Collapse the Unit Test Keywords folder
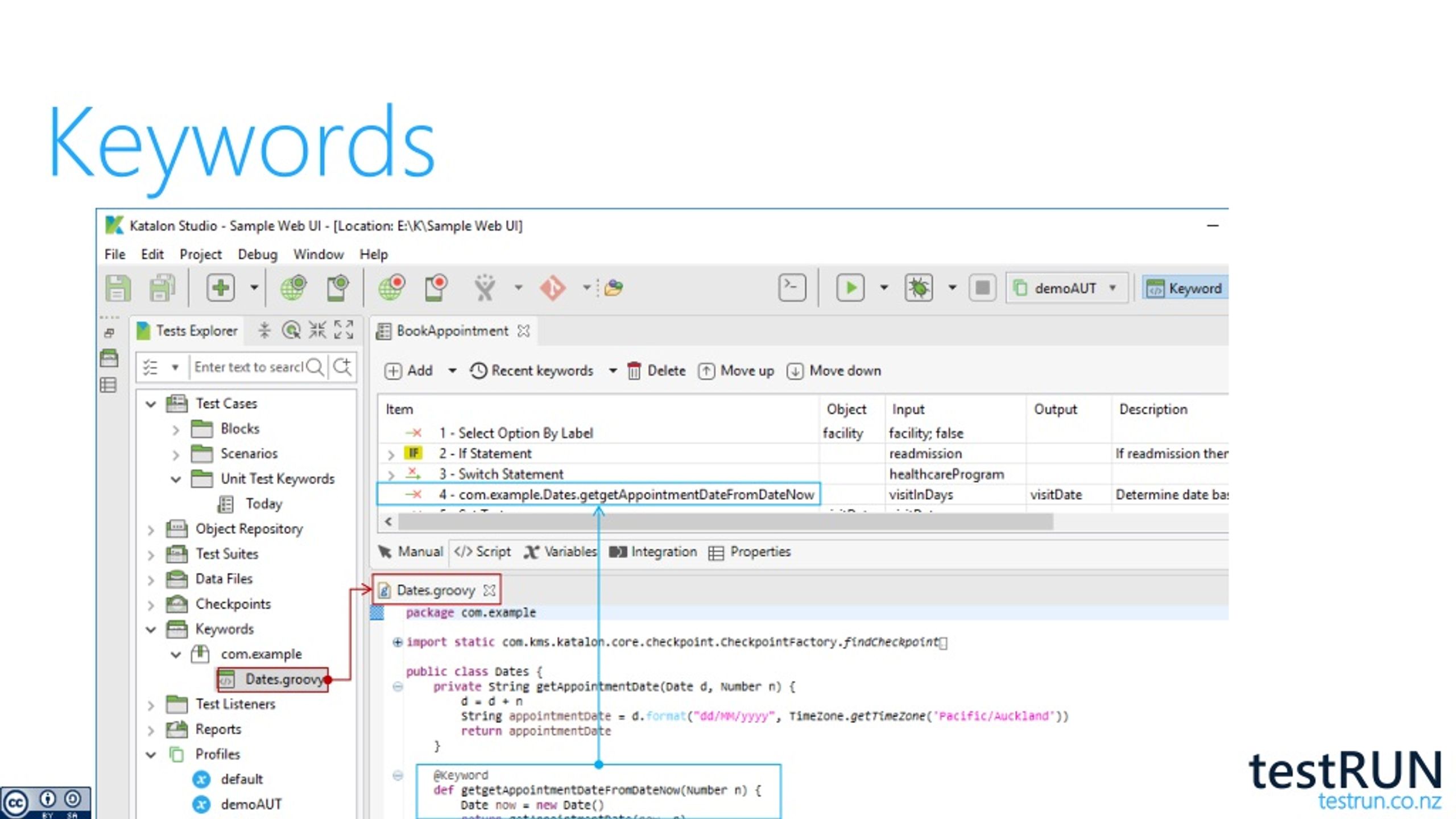Image resolution: width=1456 pixels, height=819 pixels. point(176,479)
